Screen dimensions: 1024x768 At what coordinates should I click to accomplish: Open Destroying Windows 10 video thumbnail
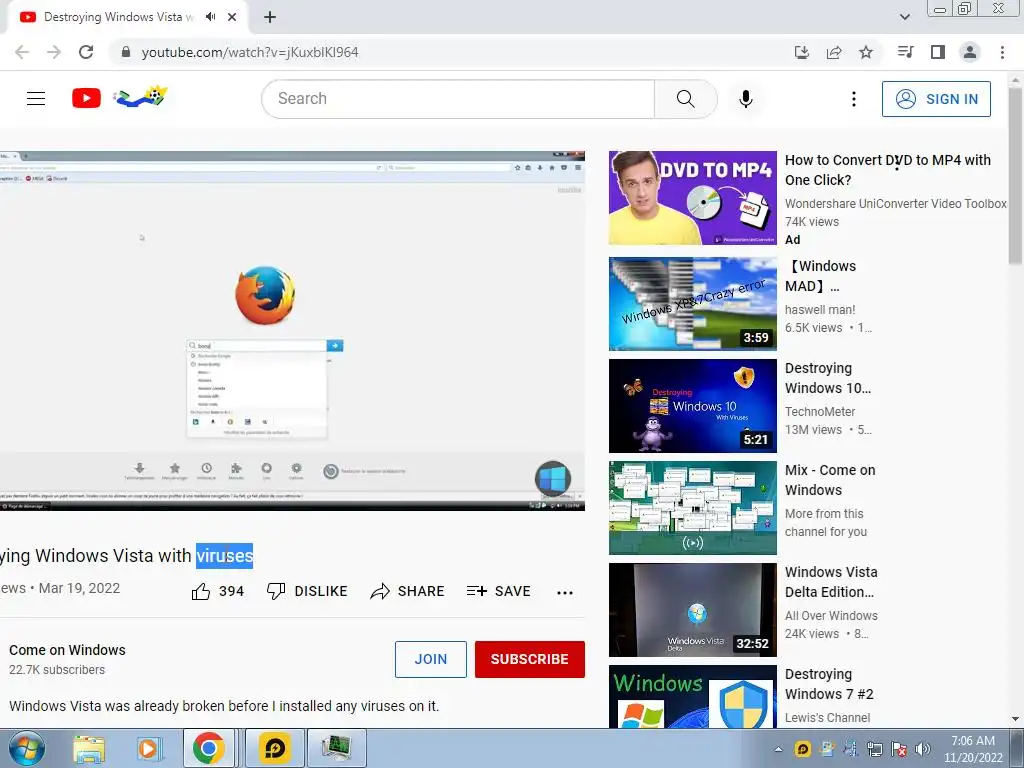pos(693,406)
